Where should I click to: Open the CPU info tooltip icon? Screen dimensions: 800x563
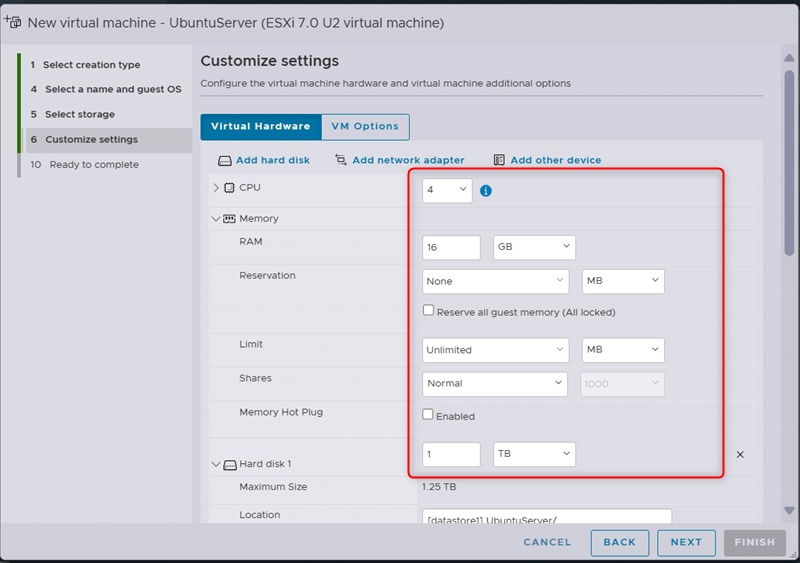[x=486, y=190]
